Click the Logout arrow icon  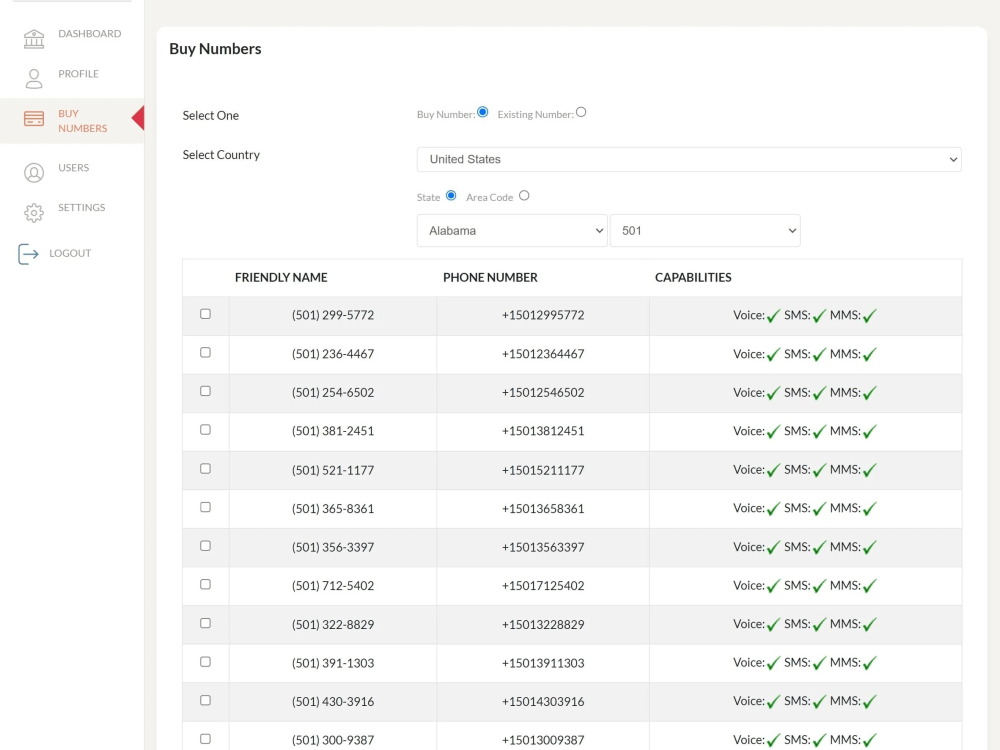[33, 252]
